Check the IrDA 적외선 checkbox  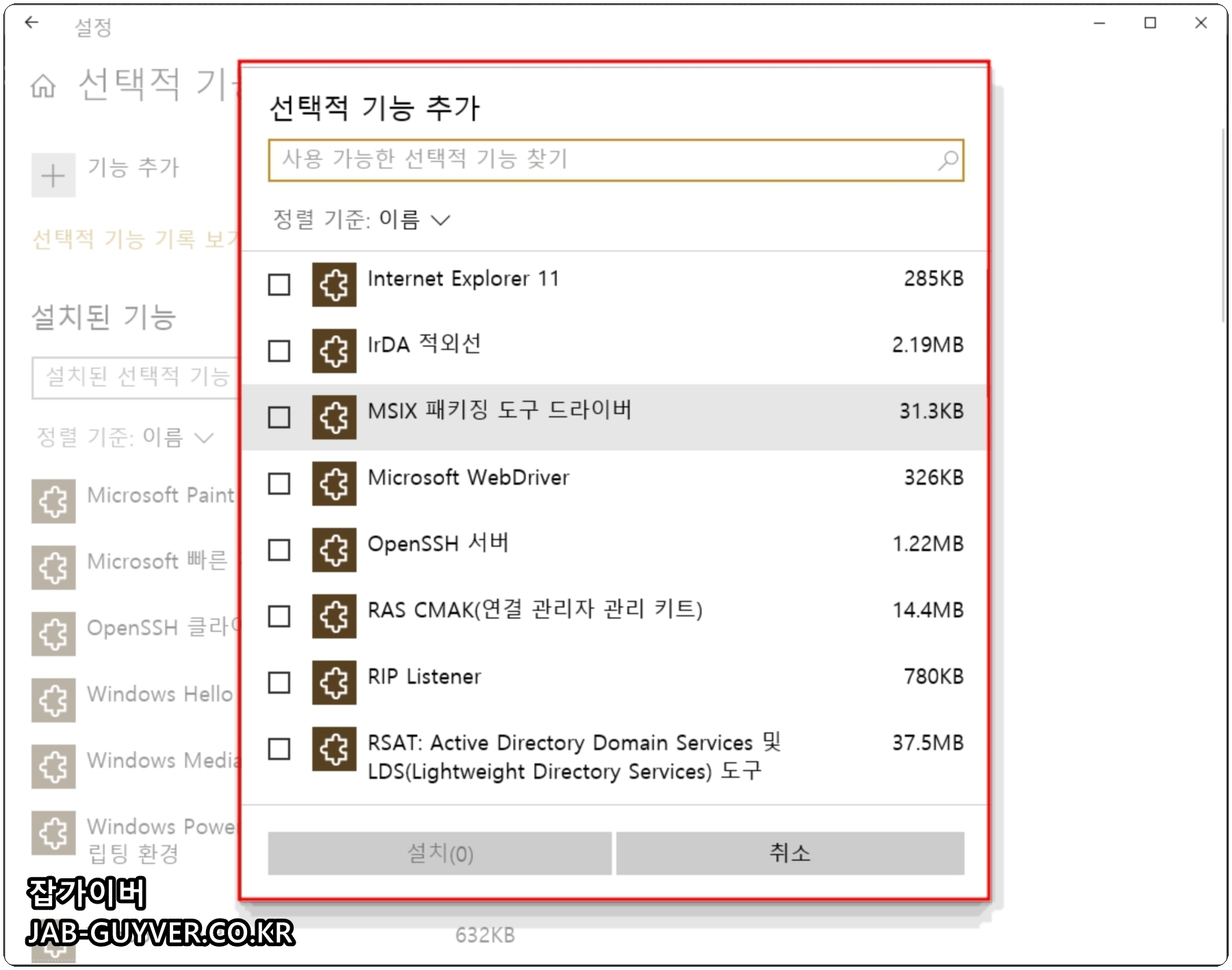pyautogui.click(x=279, y=350)
